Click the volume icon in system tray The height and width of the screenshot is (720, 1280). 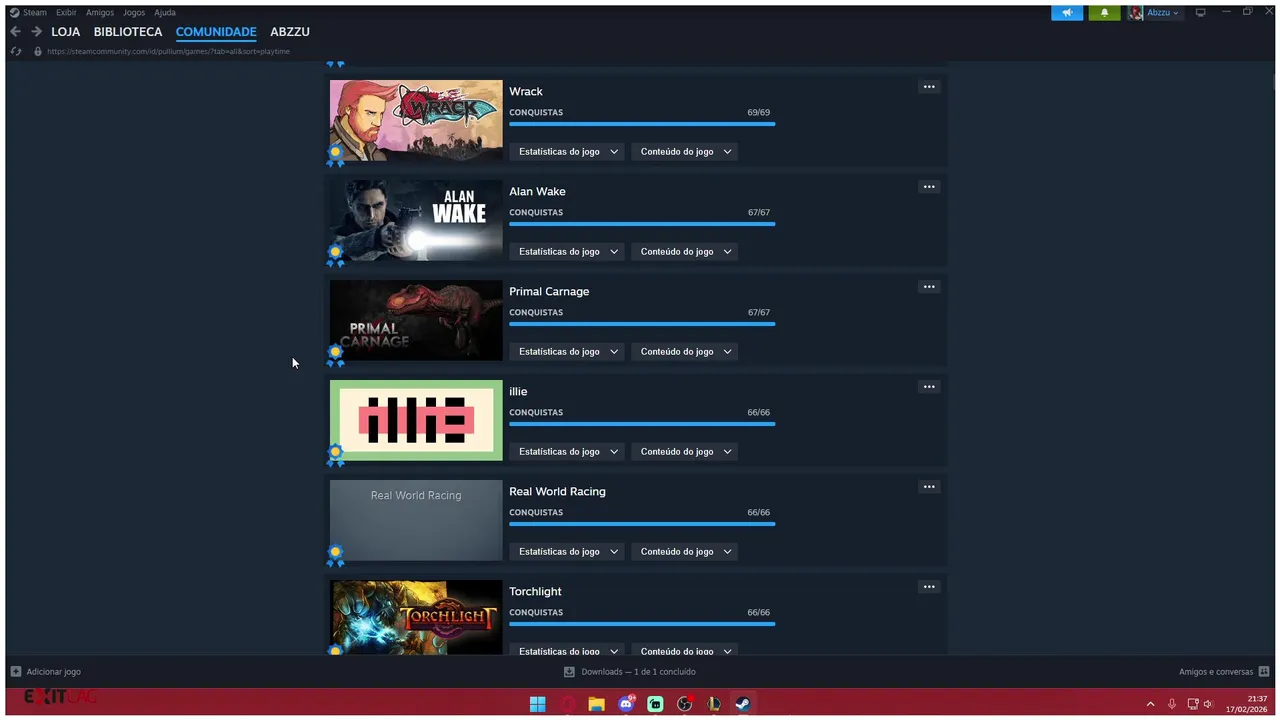click(x=1208, y=704)
